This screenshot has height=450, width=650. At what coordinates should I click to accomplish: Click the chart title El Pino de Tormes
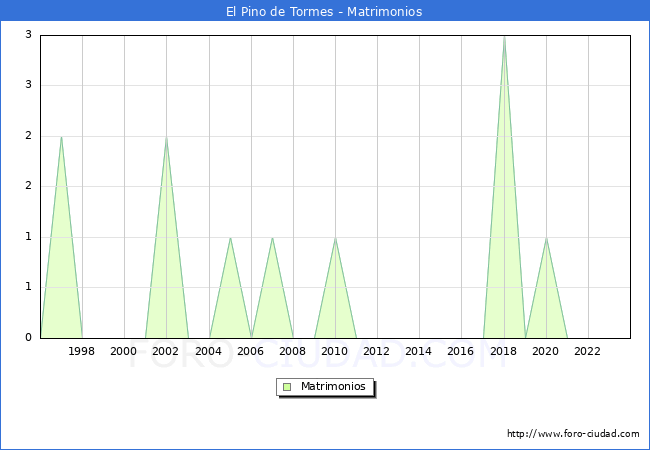pos(324,12)
